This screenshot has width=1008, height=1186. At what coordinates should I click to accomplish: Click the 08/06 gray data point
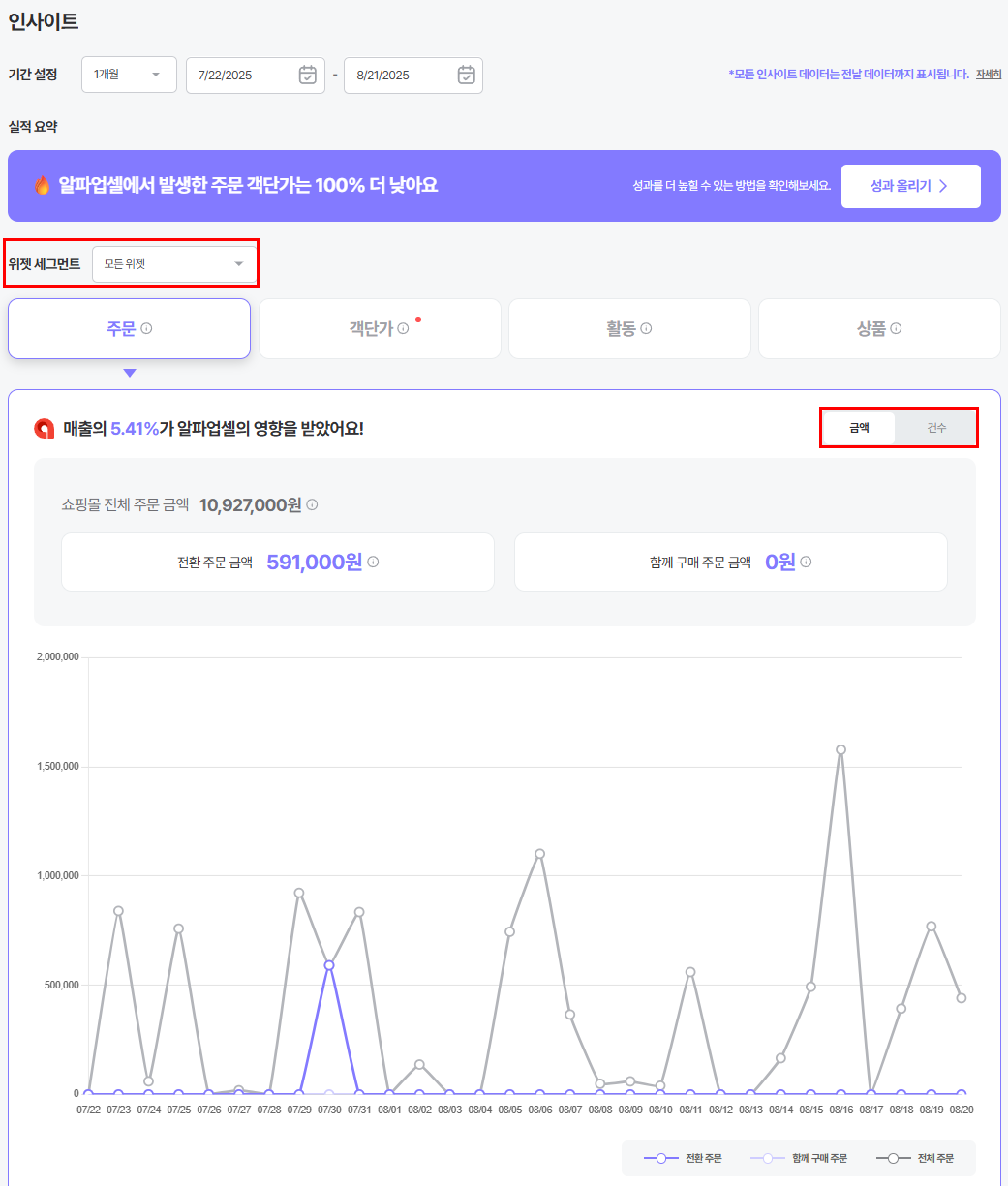point(540,854)
